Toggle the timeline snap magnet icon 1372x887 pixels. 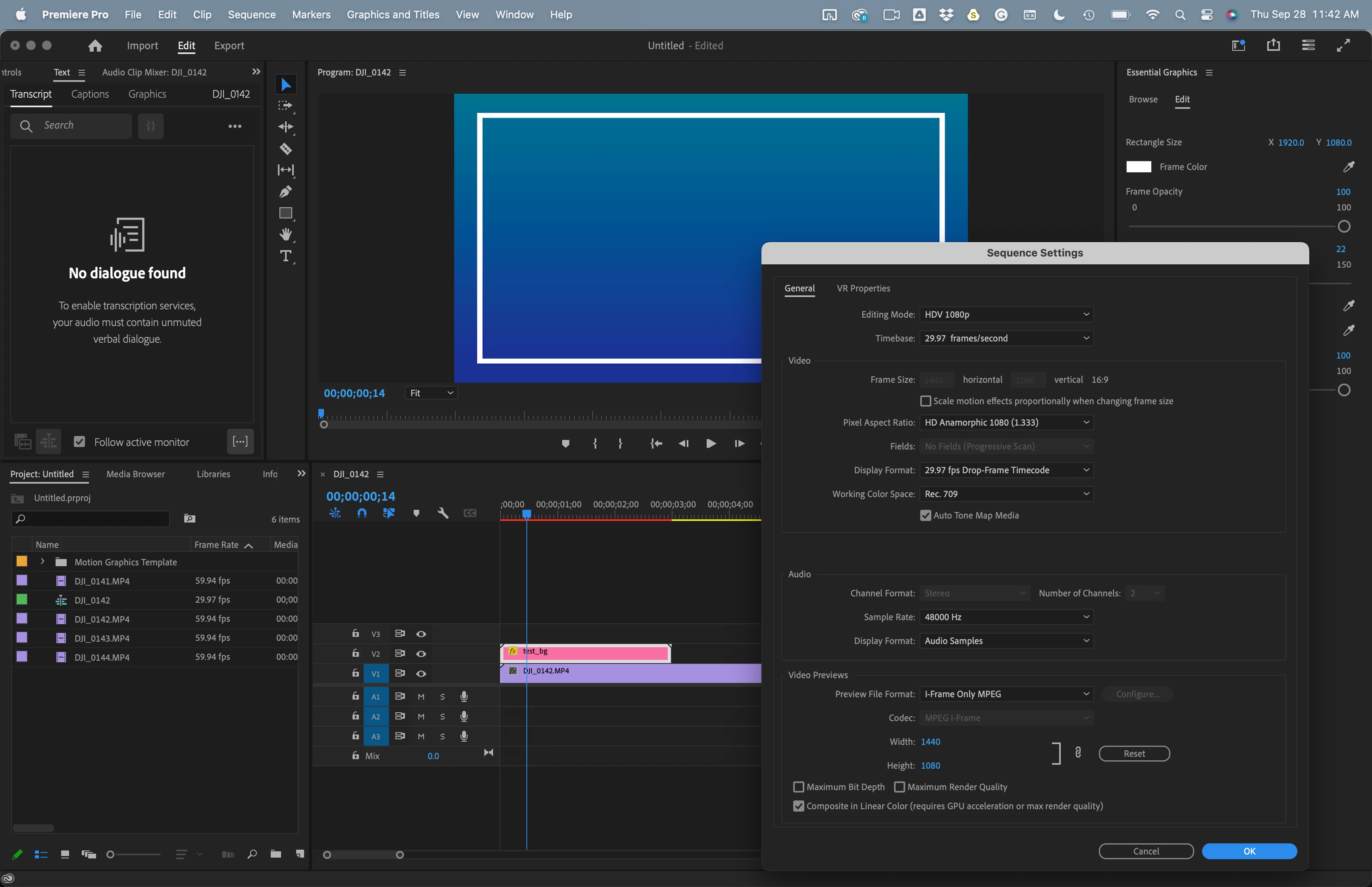click(x=362, y=513)
